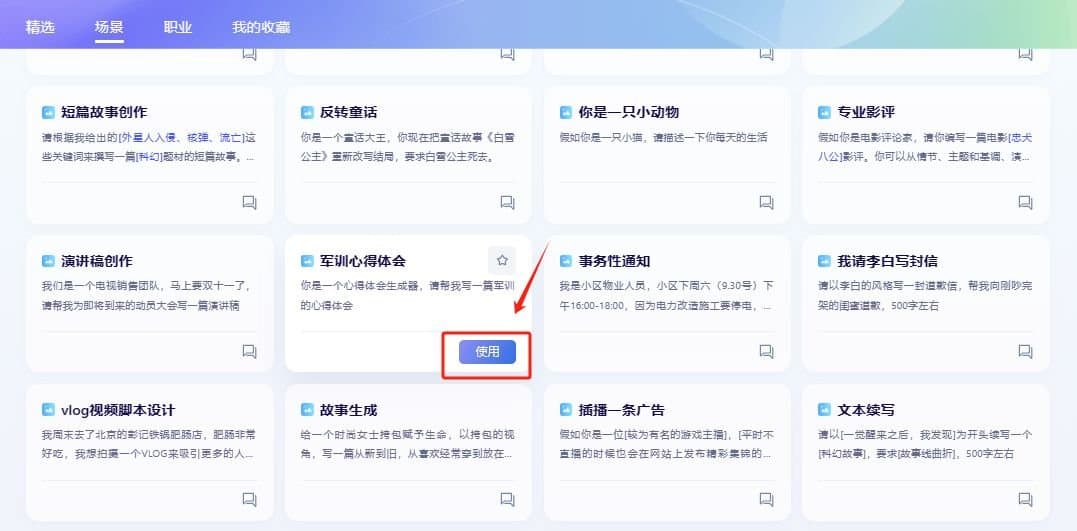Select the 插播一条广告 card description text

click(x=666, y=444)
